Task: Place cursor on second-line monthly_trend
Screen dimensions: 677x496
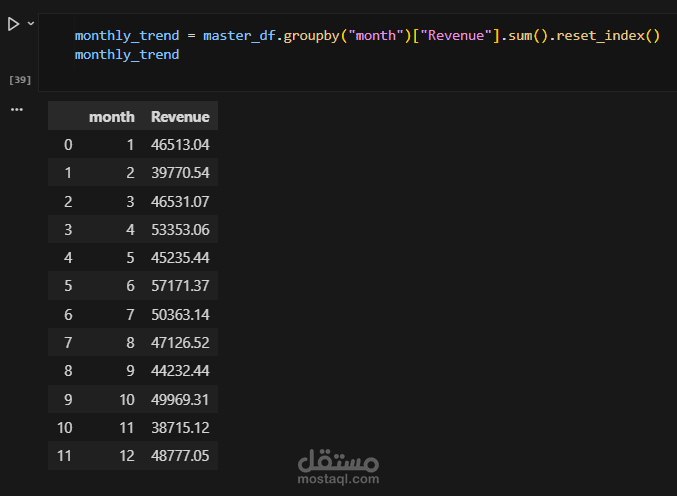Action: 127,54
